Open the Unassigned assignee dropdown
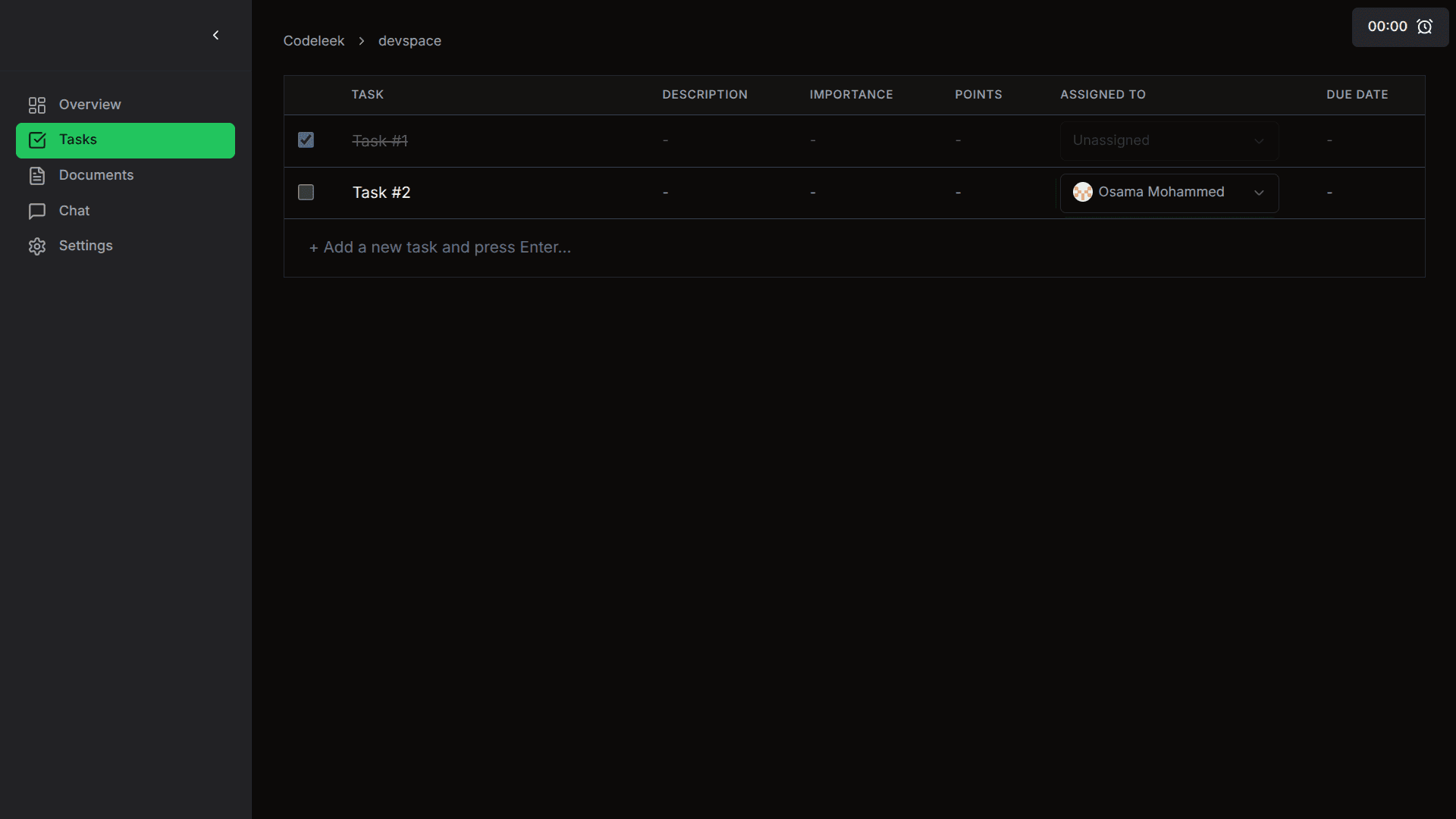This screenshot has height=819, width=1456. point(1169,140)
